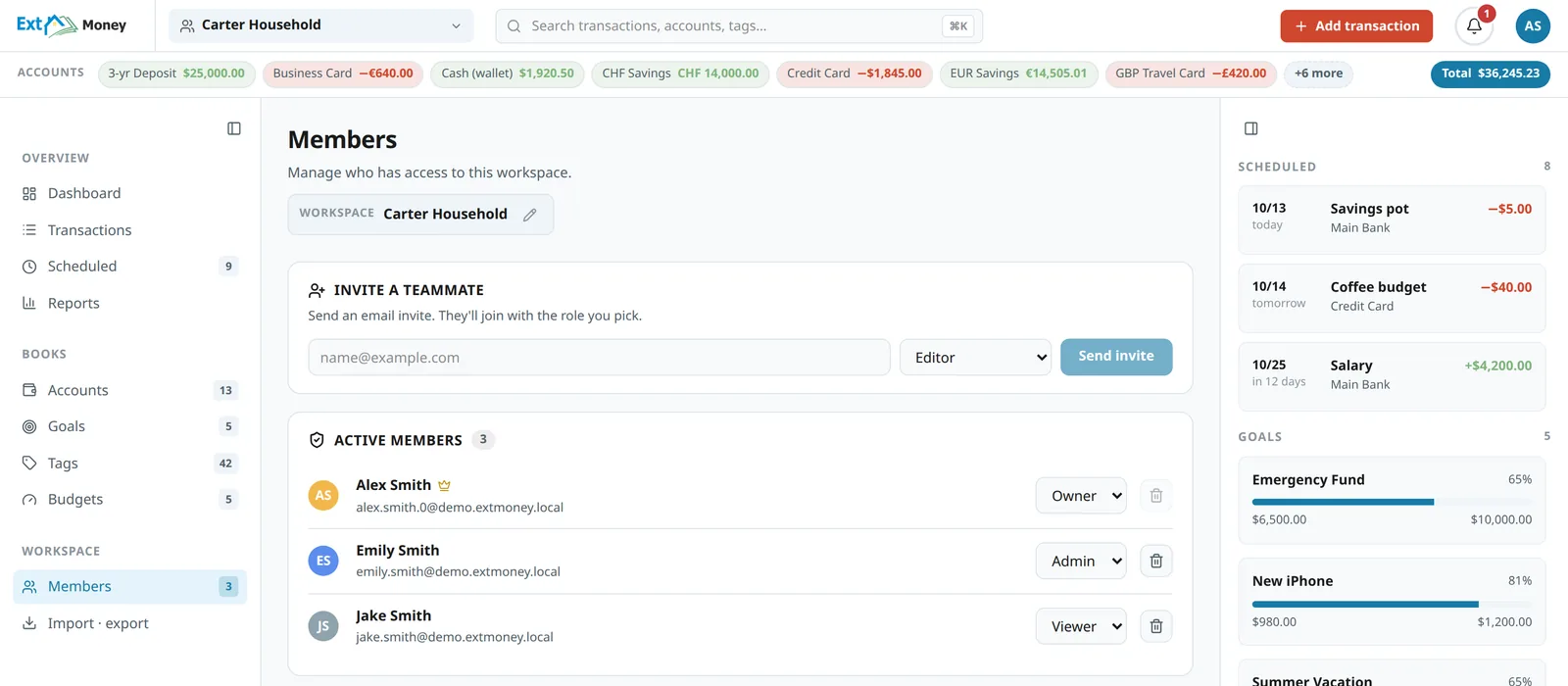
Task: Open Import · export in the sidebar
Action: pos(129,623)
